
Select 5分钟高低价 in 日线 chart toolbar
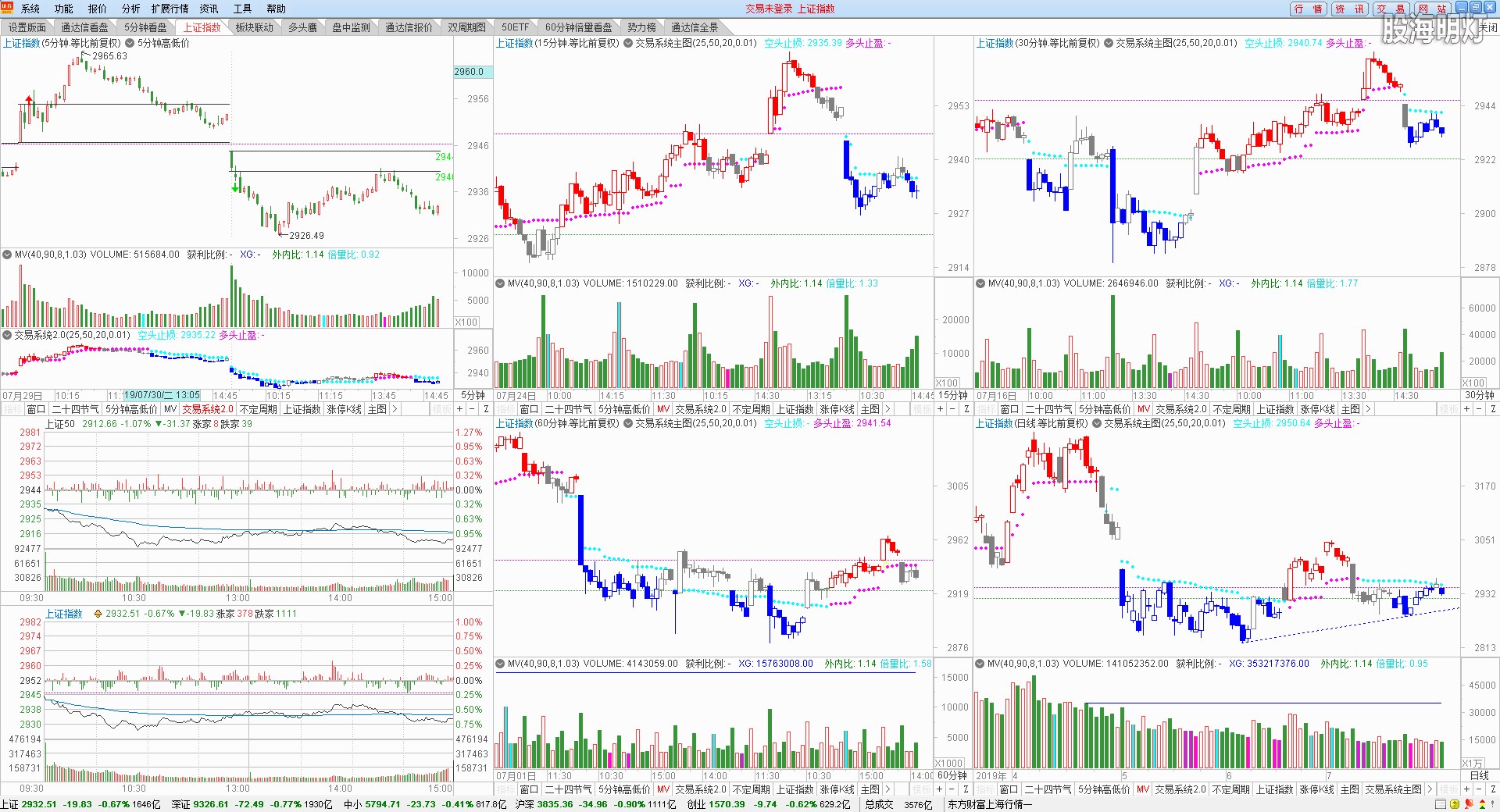(x=1105, y=789)
